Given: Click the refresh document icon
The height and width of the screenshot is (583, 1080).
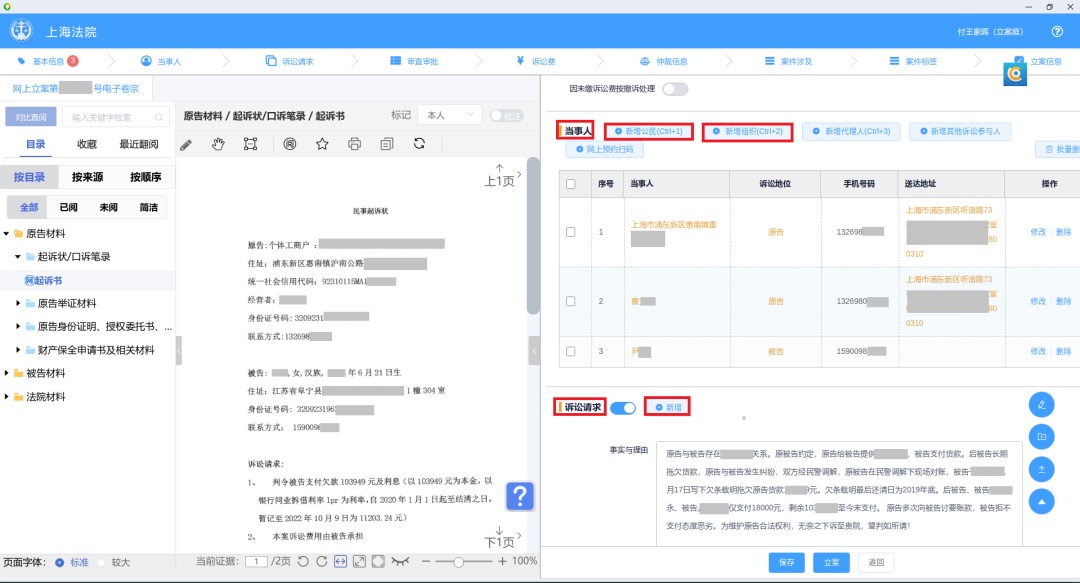Looking at the screenshot, I should (419, 145).
